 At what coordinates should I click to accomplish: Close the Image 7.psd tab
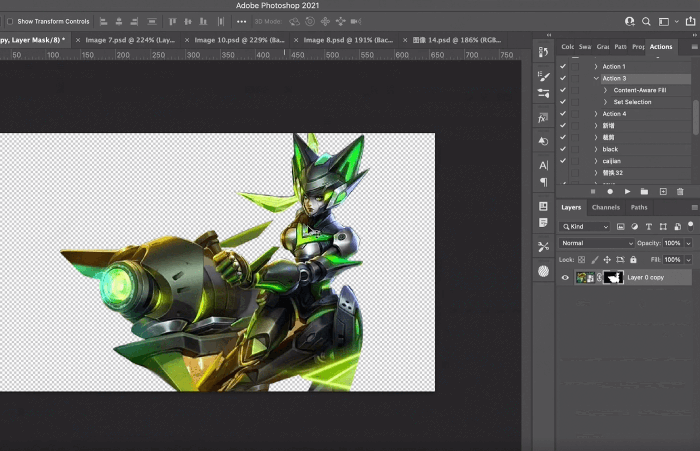coord(78,40)
